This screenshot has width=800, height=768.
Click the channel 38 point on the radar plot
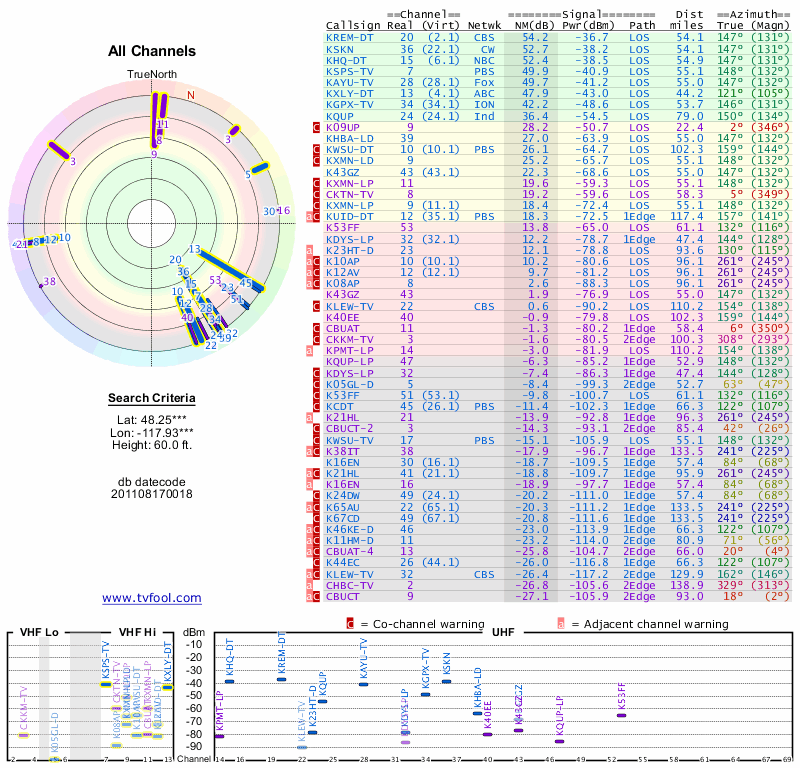(41, 286)
